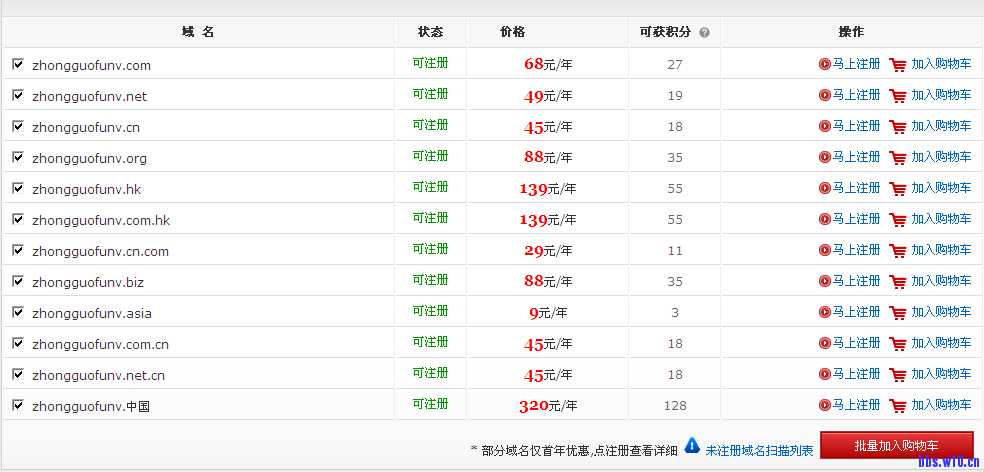Screen dimensions: 984x472
Task: Click 可注册 status in zhongguofunv.com row
Action: click(430, 63)
